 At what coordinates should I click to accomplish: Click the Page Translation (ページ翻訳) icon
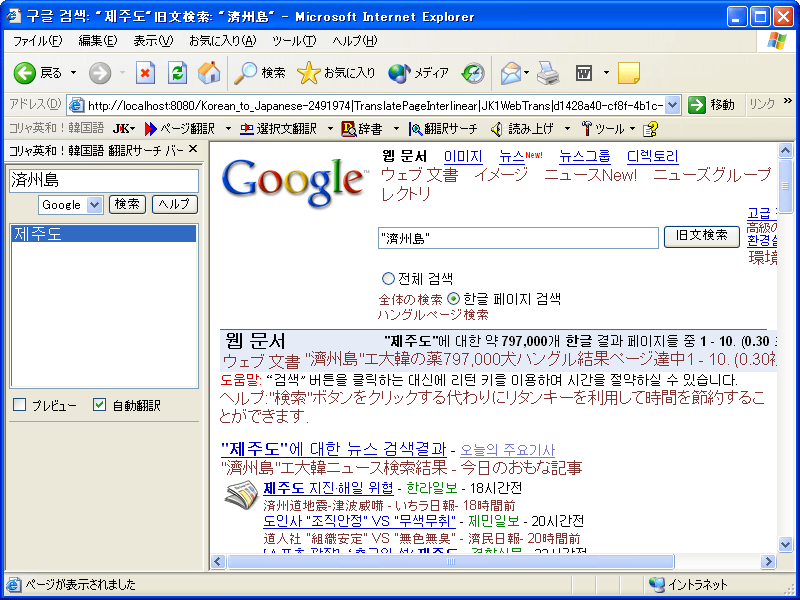[x=150, y=129]
